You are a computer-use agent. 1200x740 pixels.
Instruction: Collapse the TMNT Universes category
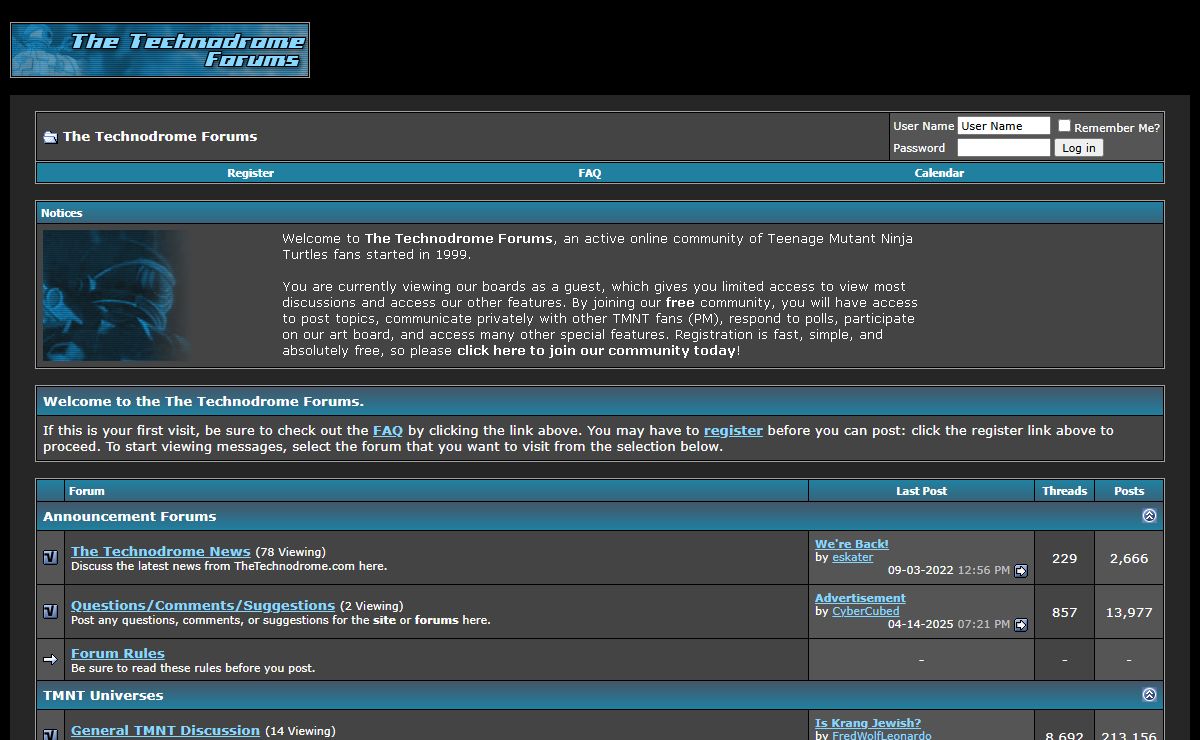[1149, 695]
